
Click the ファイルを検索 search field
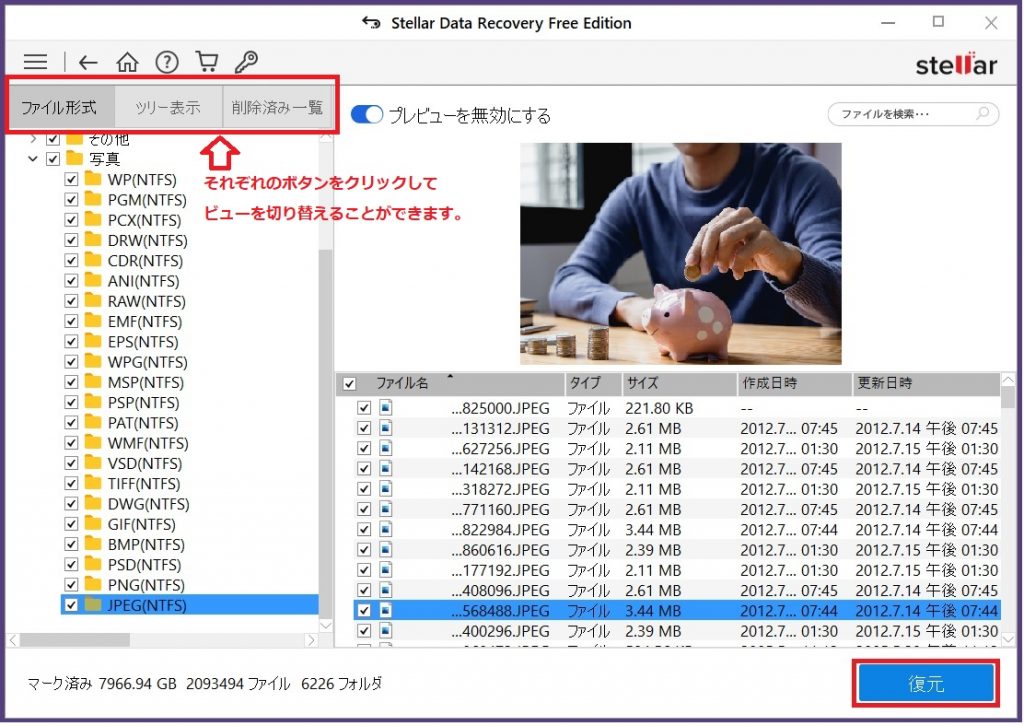pyautogui.click(x=912, y=114)
